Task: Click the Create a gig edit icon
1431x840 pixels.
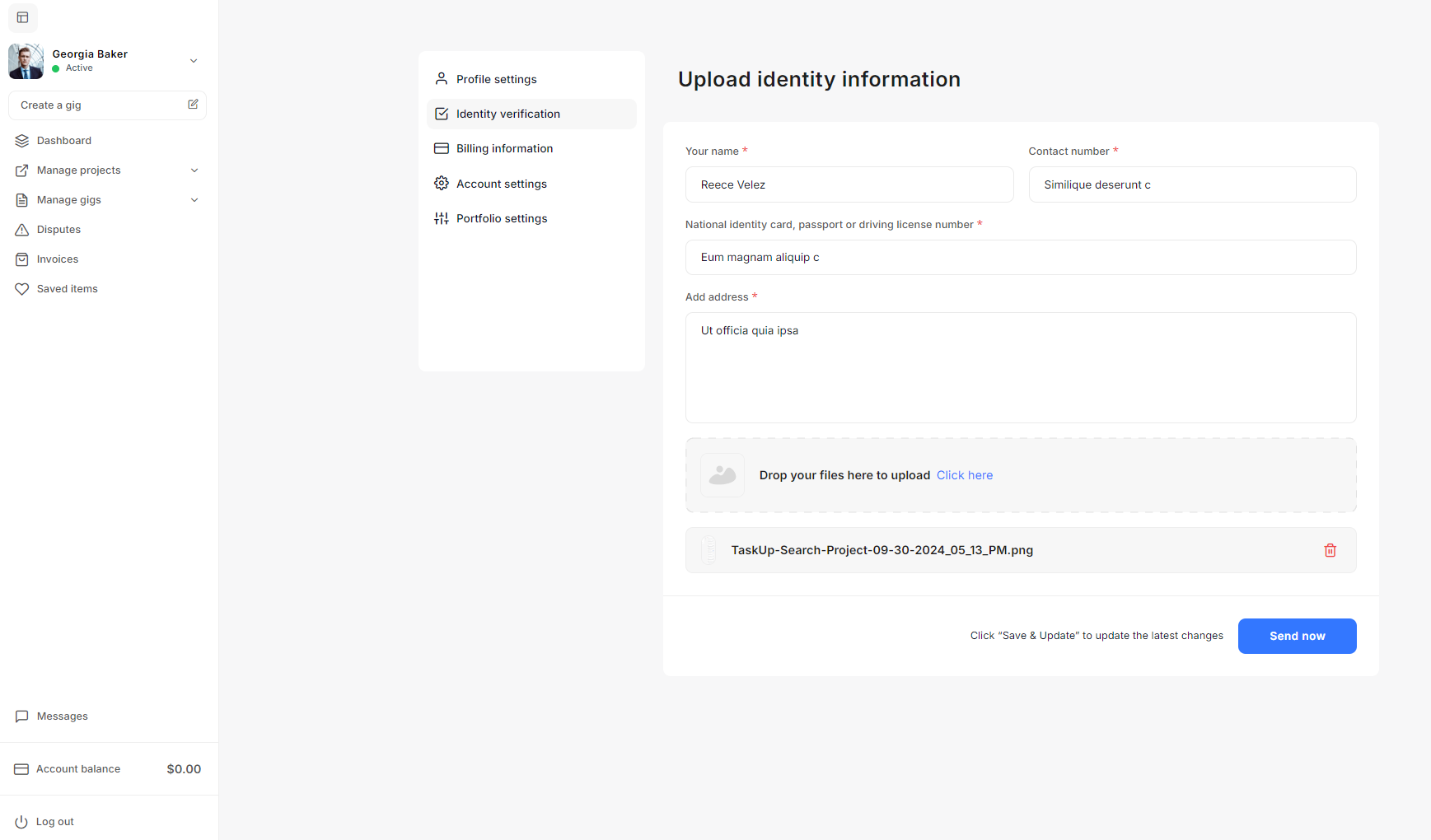Action: click(x=193, y=105)
